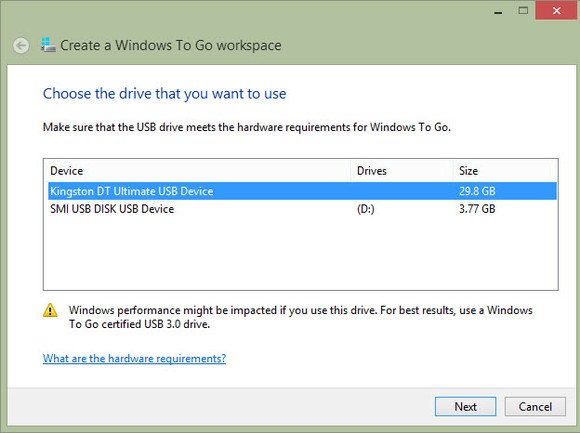Click the 3.77 GB size value

tap(477, 209)
